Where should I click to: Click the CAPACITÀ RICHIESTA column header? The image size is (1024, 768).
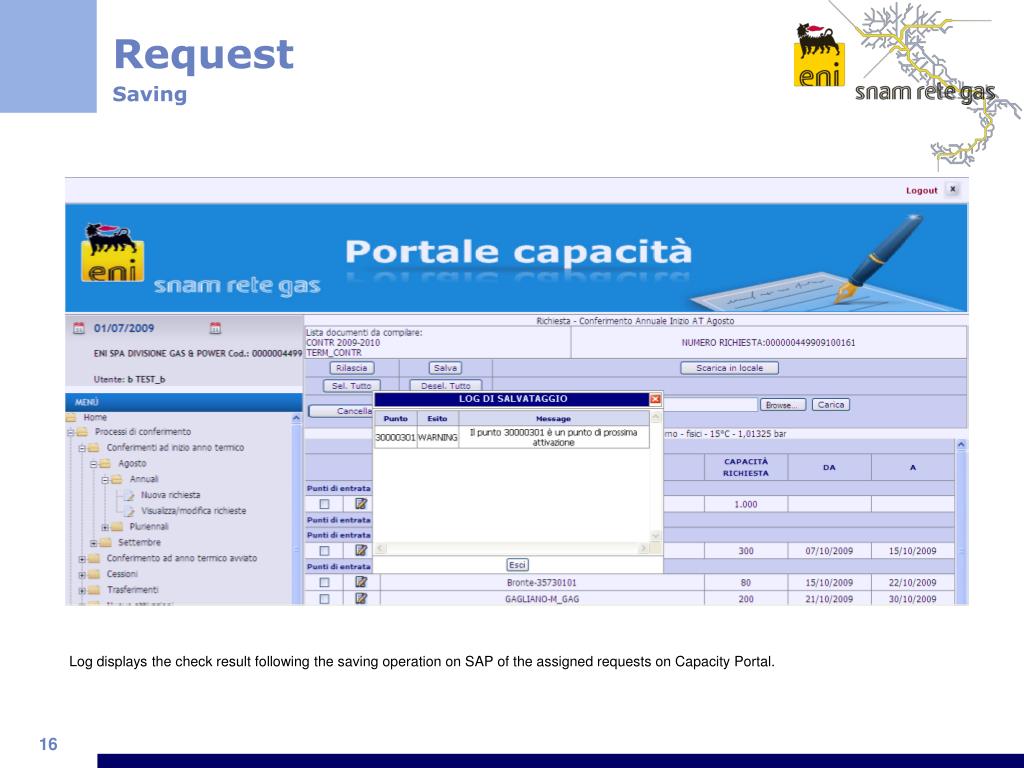click(746, 467)
